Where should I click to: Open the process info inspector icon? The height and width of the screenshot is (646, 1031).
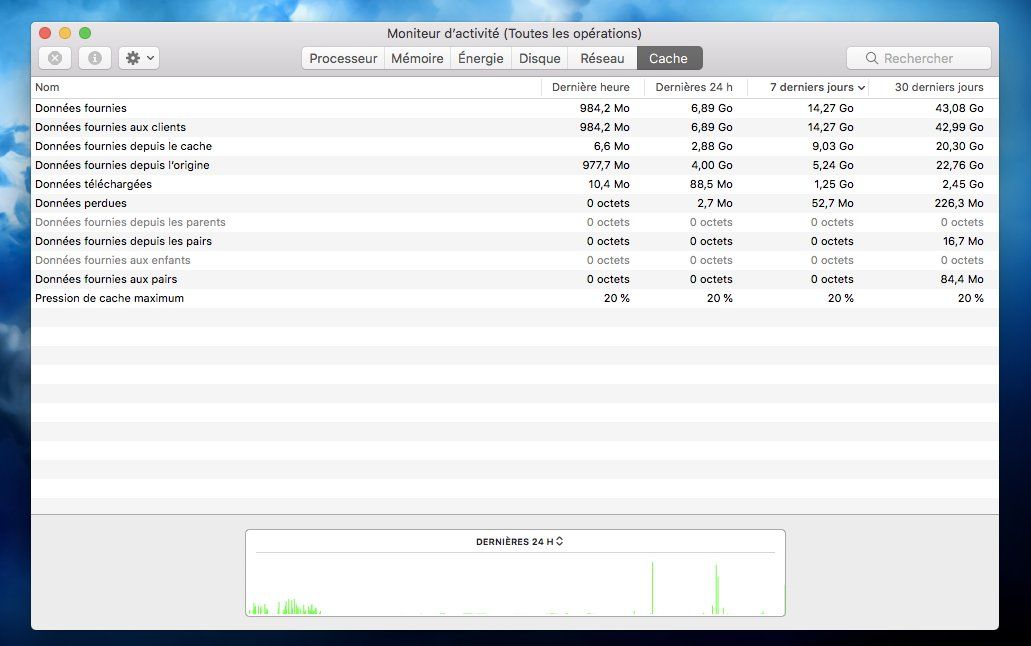[95, 58]
